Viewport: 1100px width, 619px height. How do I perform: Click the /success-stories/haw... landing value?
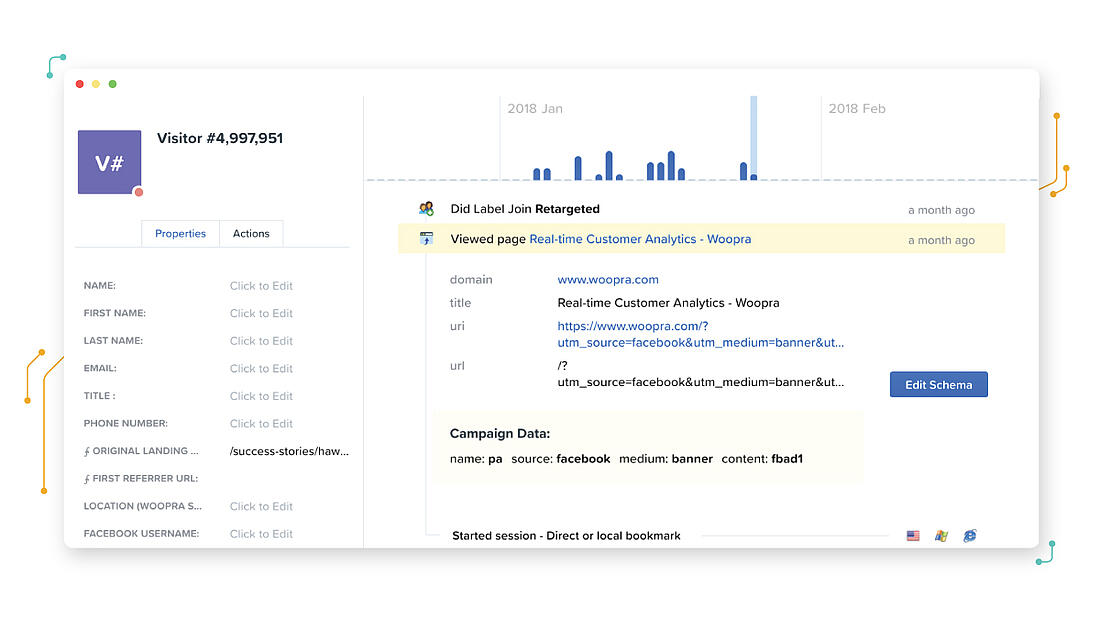(289, 451)
